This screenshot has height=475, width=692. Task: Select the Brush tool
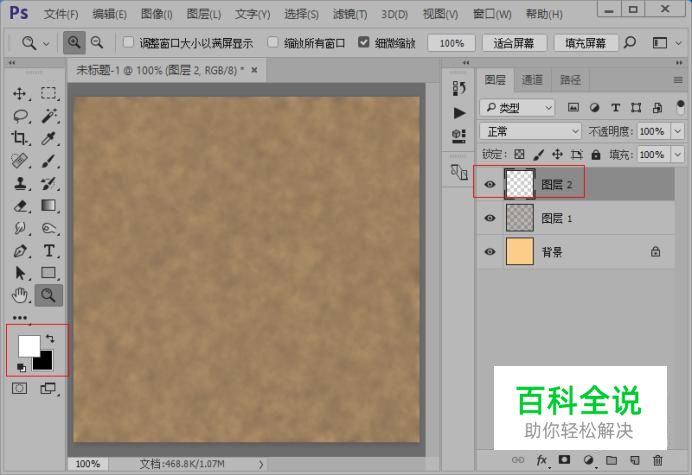tap(49, 161)
